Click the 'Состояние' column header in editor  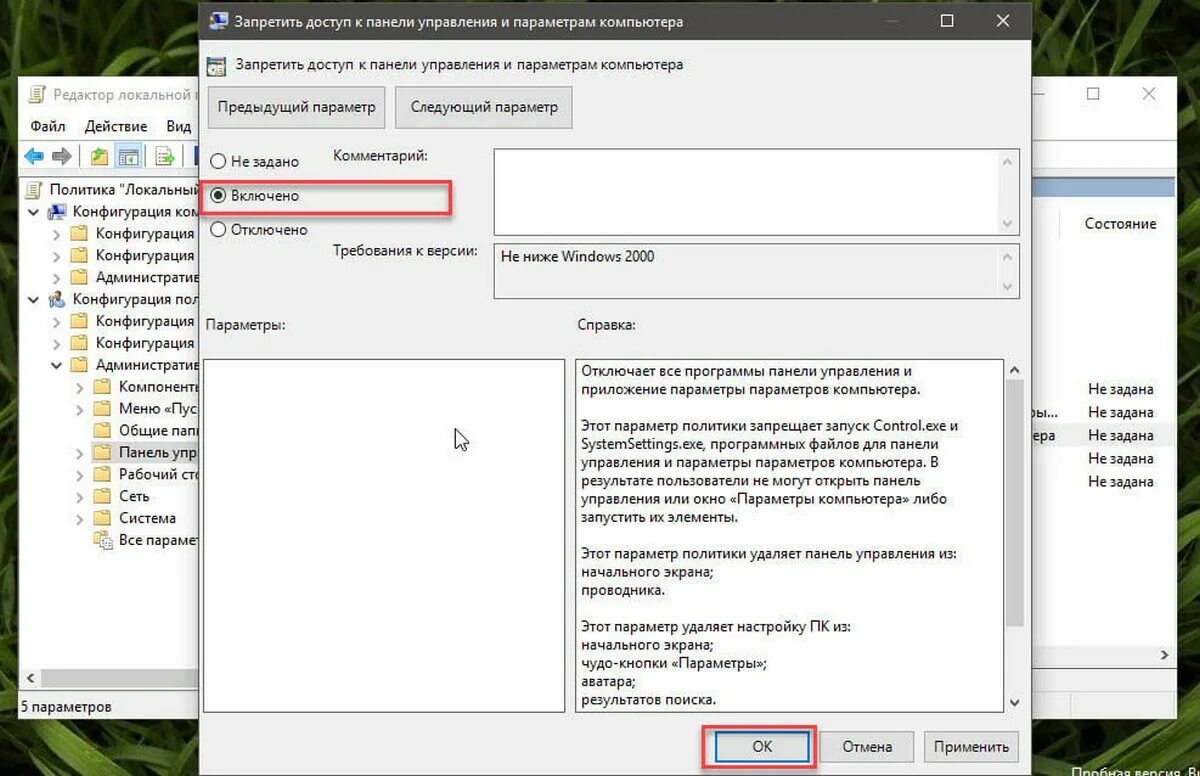(1120, 223)
